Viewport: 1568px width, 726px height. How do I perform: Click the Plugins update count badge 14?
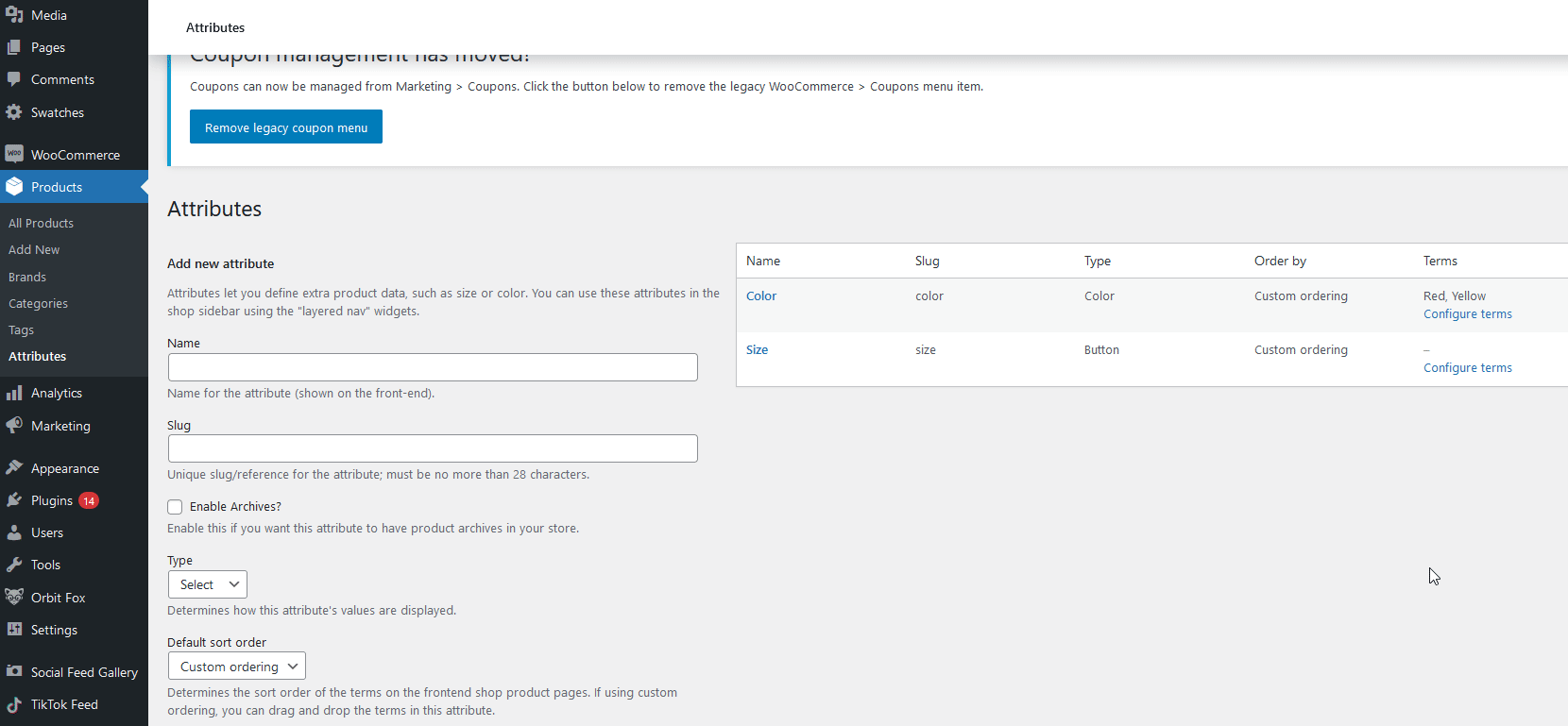coord(89,501)
